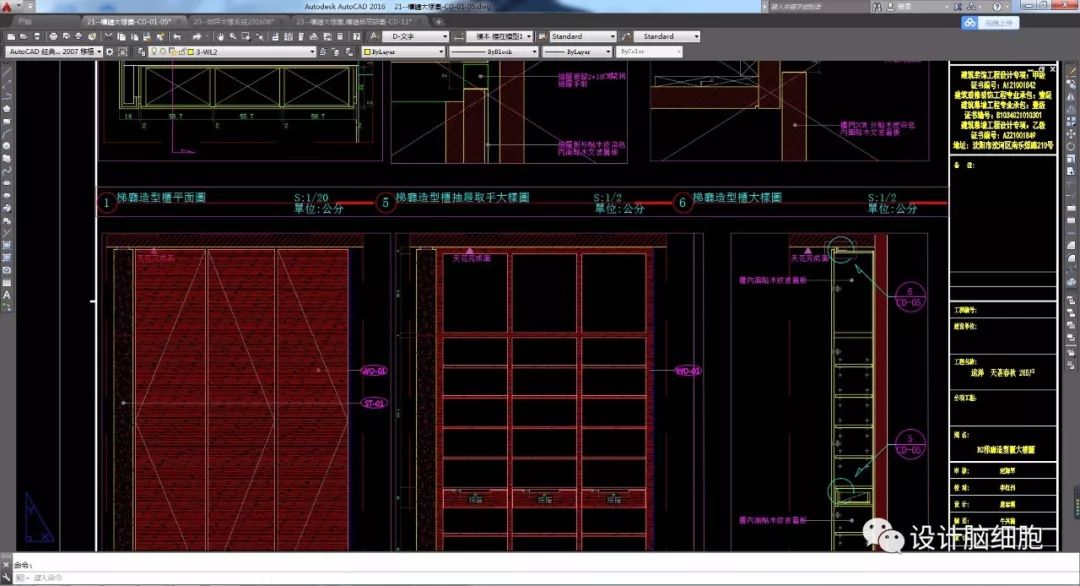Select the Polygon draw tool
1080x586 pixels.
[x=7, y=109]
